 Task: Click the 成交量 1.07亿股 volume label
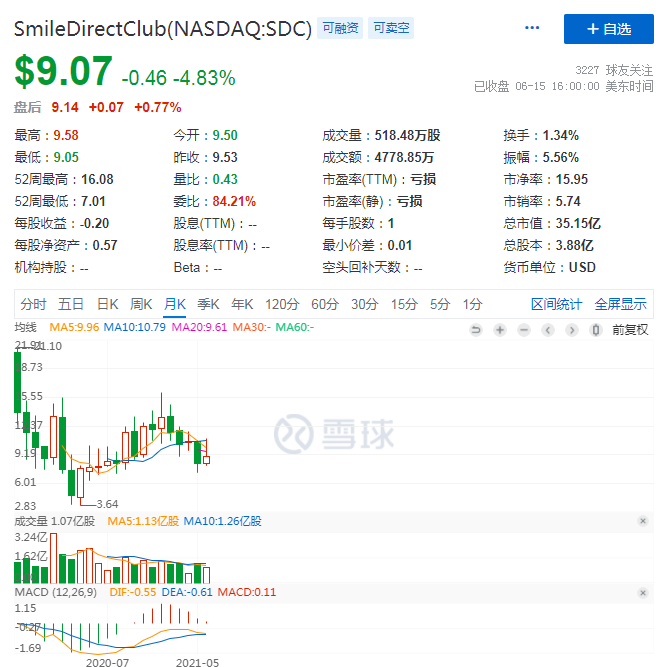tap(55, 521)
